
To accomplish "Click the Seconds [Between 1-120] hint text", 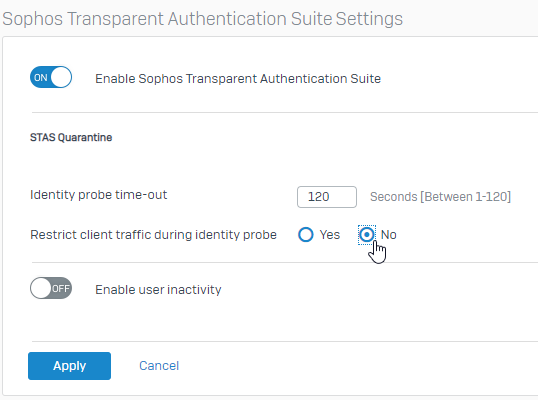I will pos(440,197).
